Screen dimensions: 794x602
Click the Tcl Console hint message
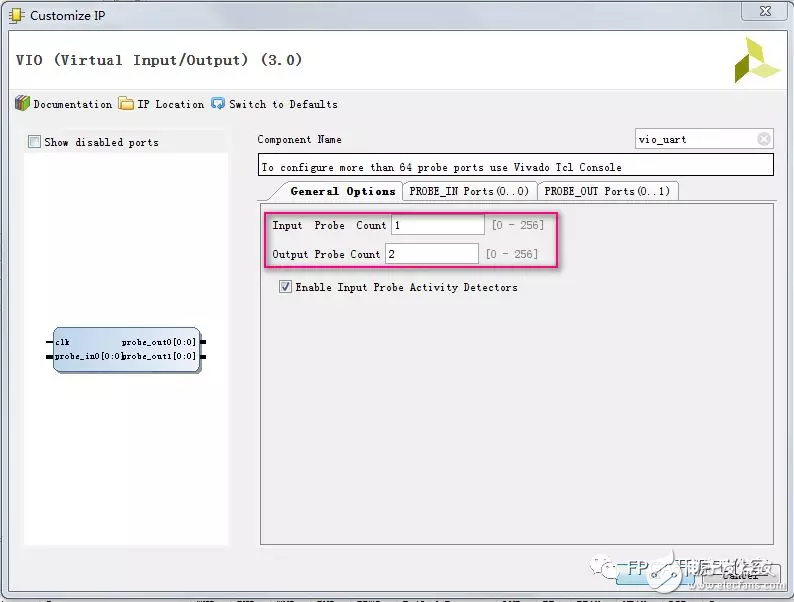[x=515, y=166]
